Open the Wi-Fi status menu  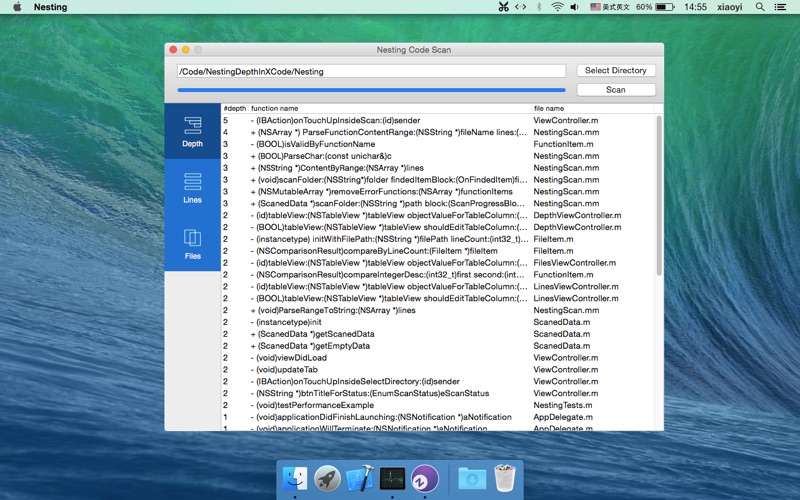tap(557, 7)
